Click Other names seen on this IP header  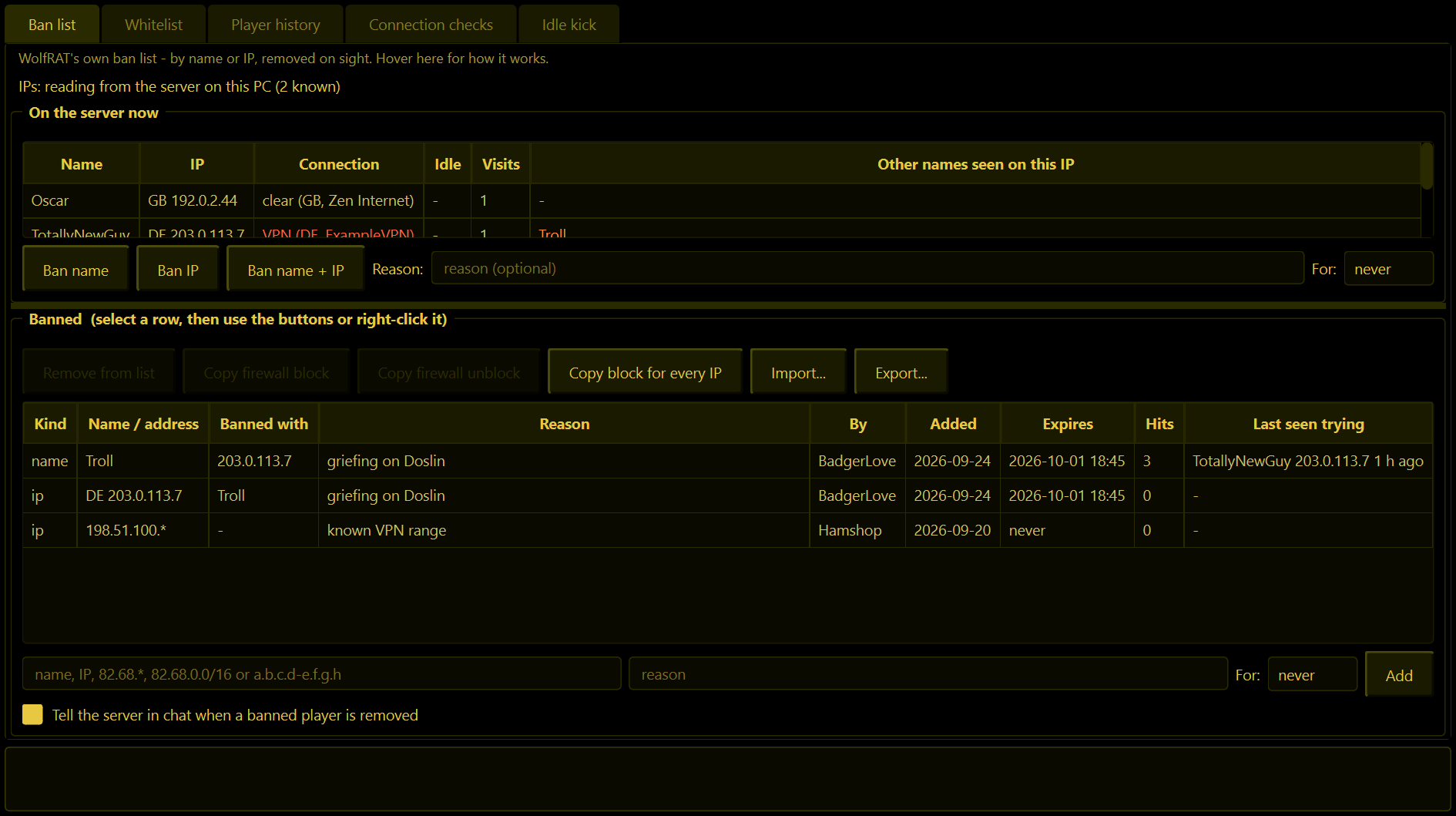point(975,164)
